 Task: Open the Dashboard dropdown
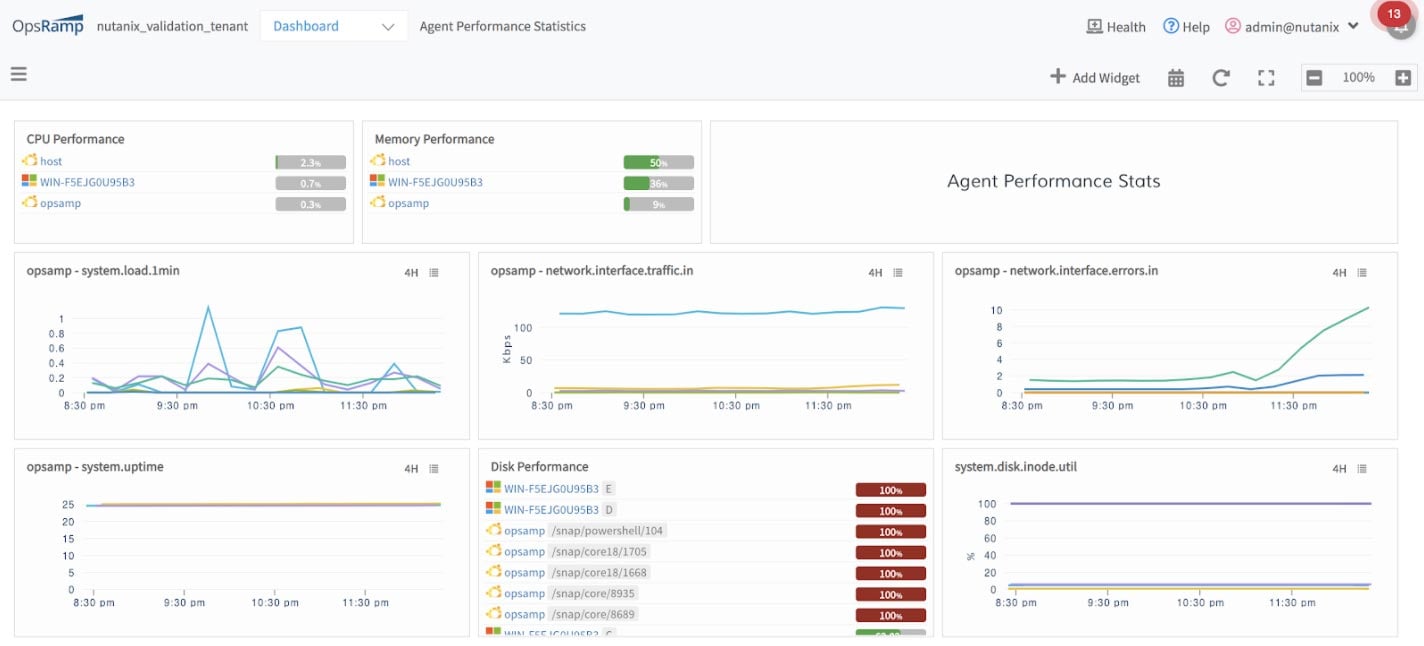point(333,26)
